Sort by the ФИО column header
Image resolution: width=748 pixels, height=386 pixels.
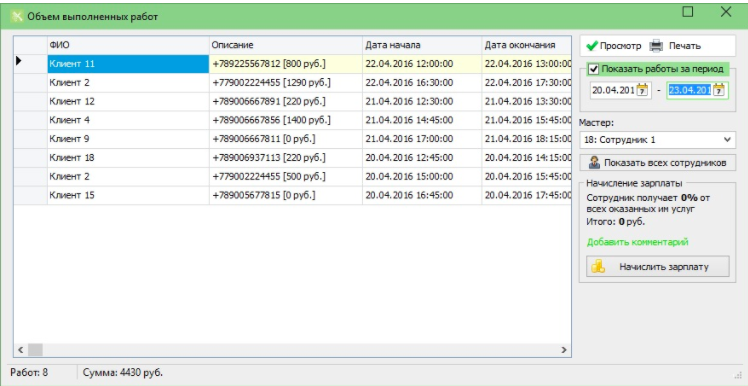(x=128, y=45)
